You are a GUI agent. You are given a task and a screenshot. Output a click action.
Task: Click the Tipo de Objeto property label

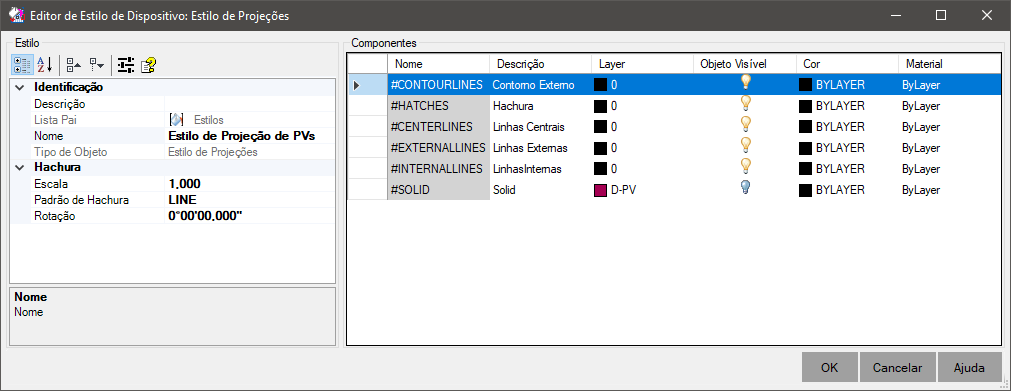pos(70,152)
